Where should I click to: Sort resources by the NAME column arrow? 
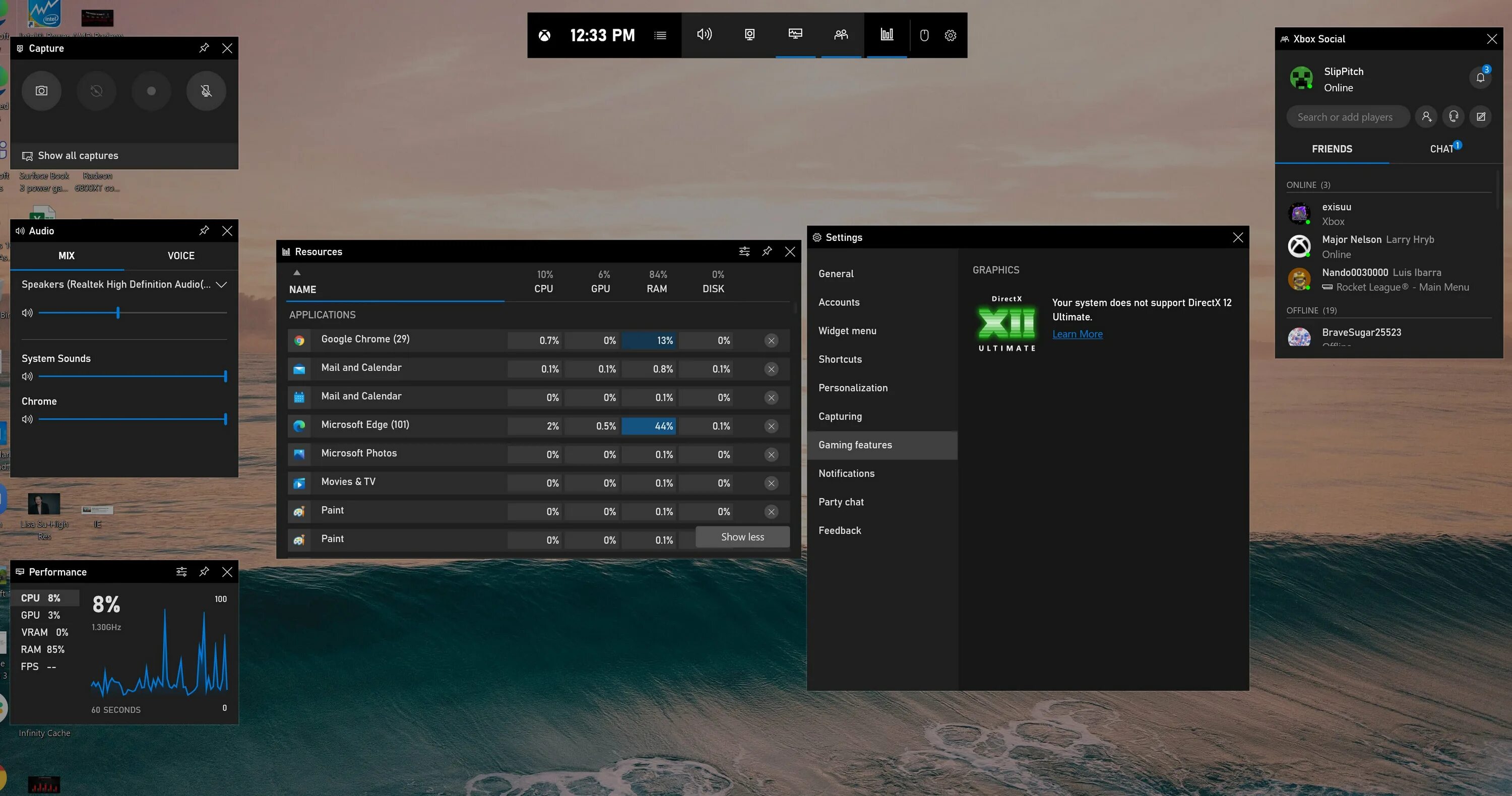(x=297, y=273)
